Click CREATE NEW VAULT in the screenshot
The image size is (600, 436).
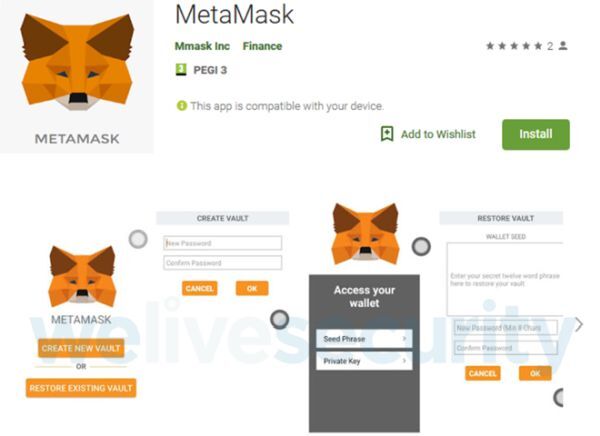pos(81,348)
